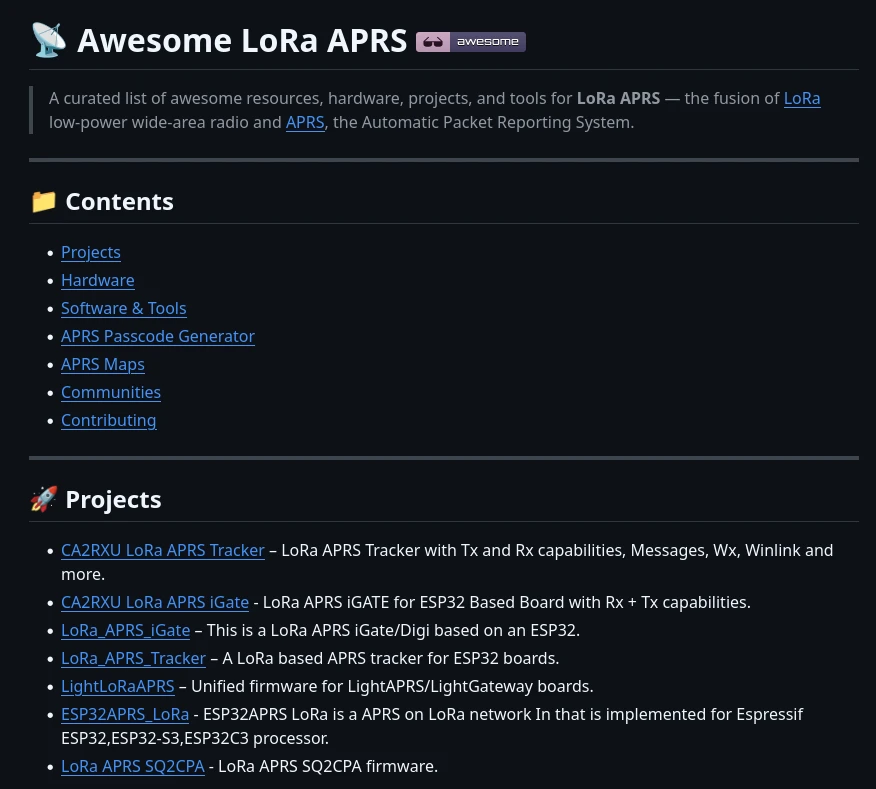
Task: Click the awesome badge next to the title
Action: tap(470, 42)
